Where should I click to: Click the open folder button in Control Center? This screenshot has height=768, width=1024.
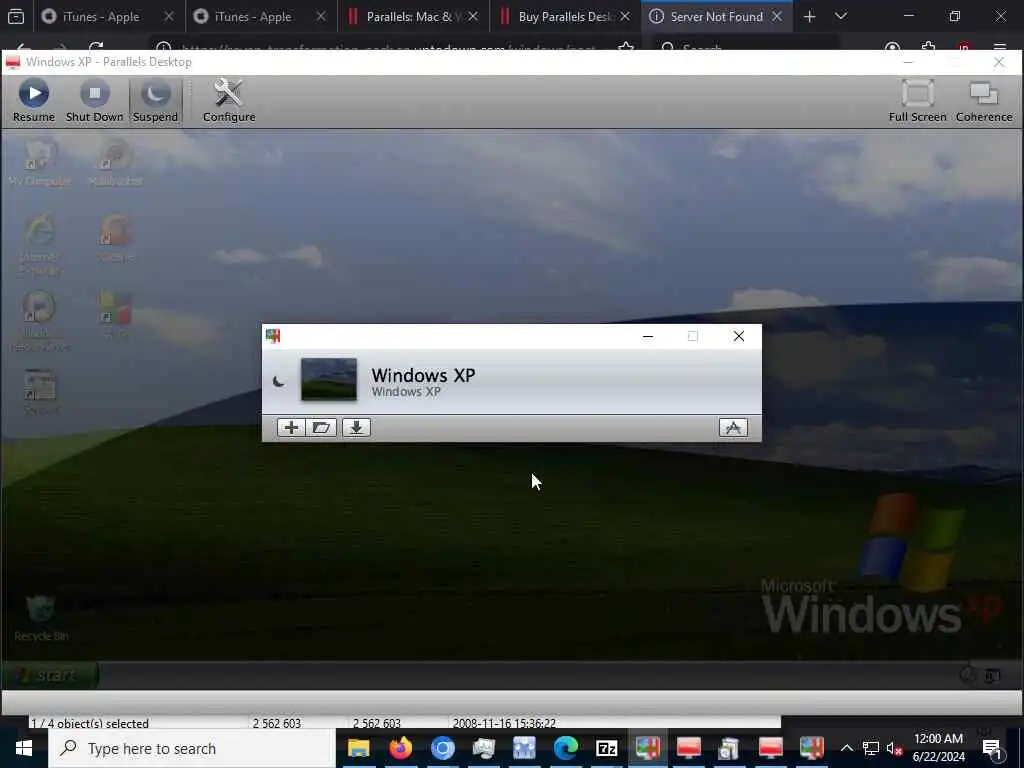click(x=321, y=428)
